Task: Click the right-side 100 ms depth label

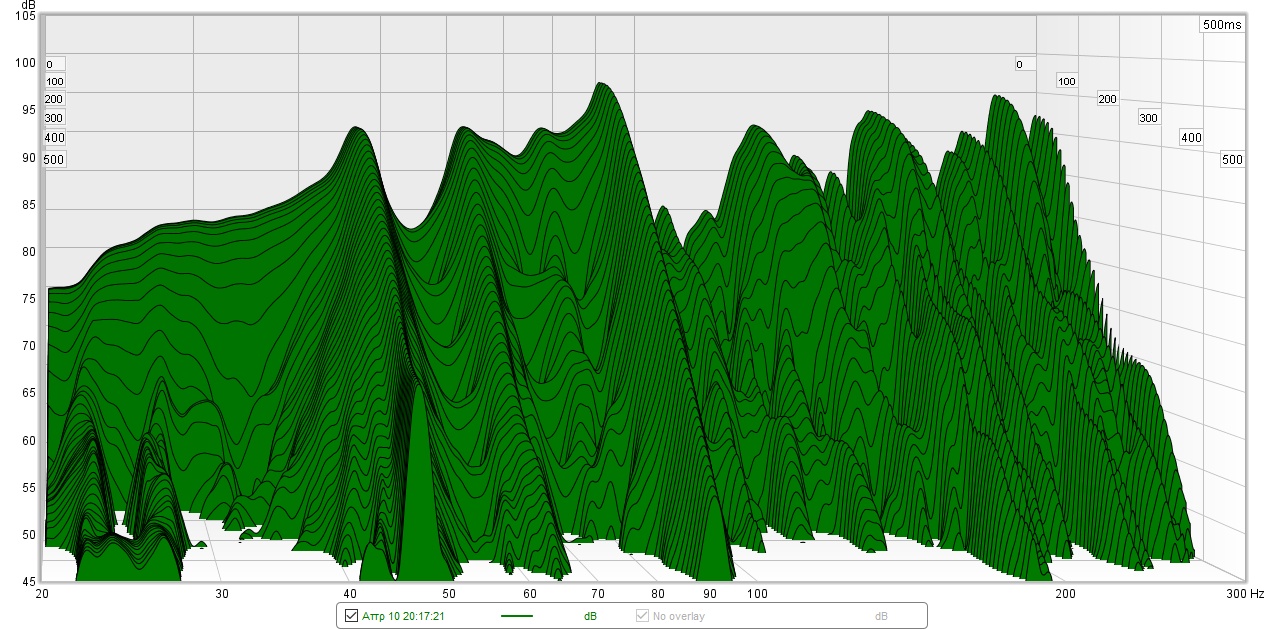Action: [1067, 81]
